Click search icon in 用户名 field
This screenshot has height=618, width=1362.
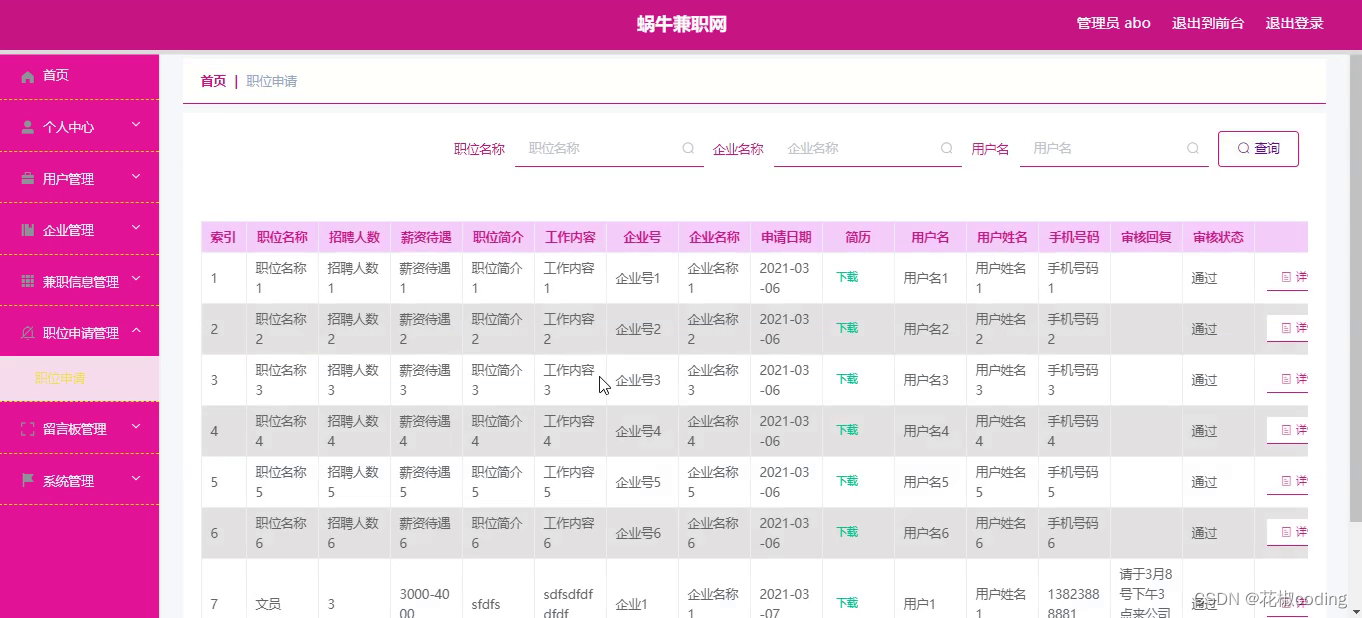(x=1192, y=148)
